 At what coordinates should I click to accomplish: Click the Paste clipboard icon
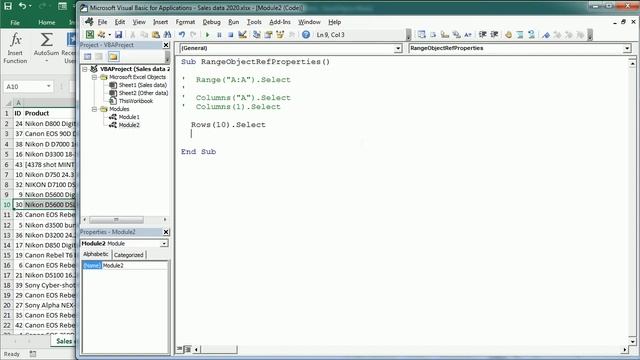(156, 35)
